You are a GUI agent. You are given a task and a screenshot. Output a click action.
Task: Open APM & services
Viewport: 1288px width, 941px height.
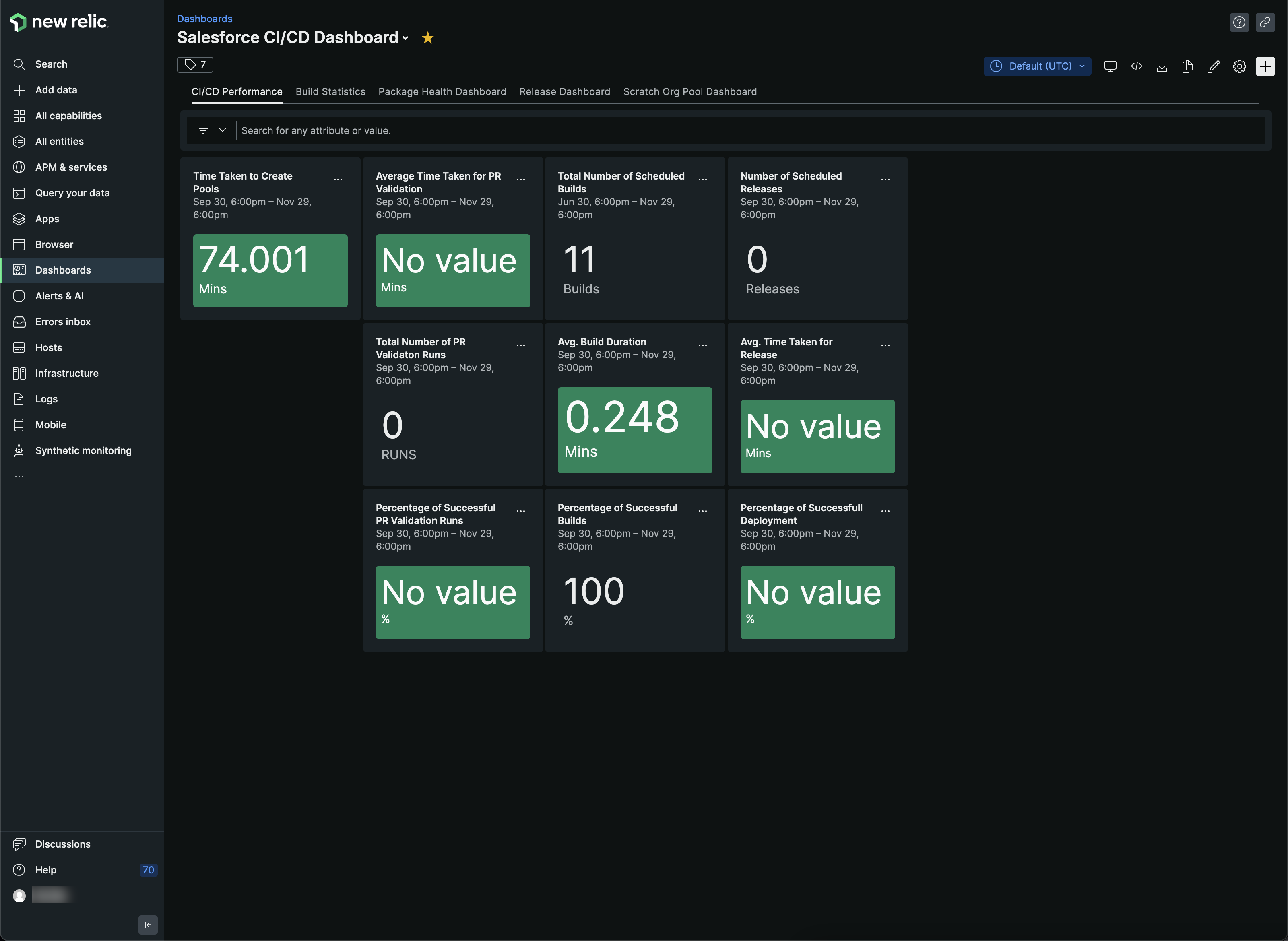[82, 167]
